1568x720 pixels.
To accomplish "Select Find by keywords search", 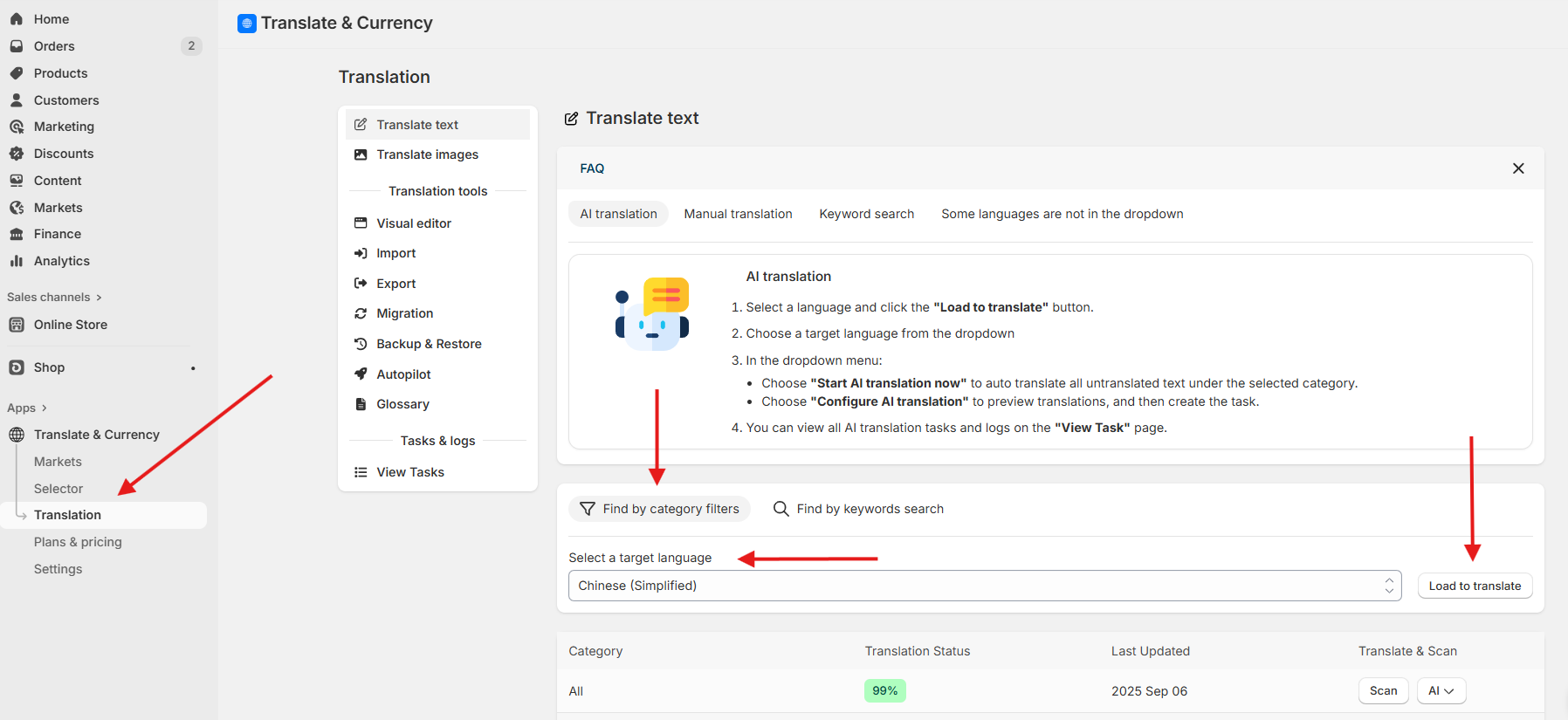I will coord(859,509).
